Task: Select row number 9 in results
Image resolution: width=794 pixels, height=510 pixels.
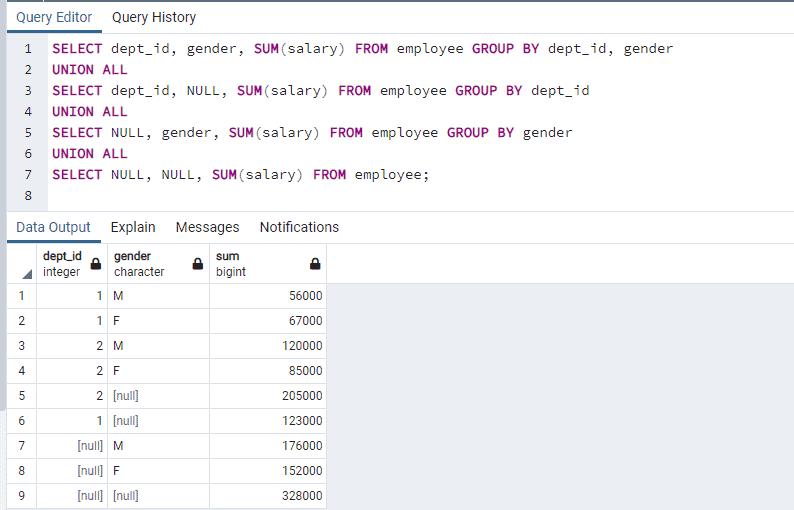Action: [x=21, y=496]
